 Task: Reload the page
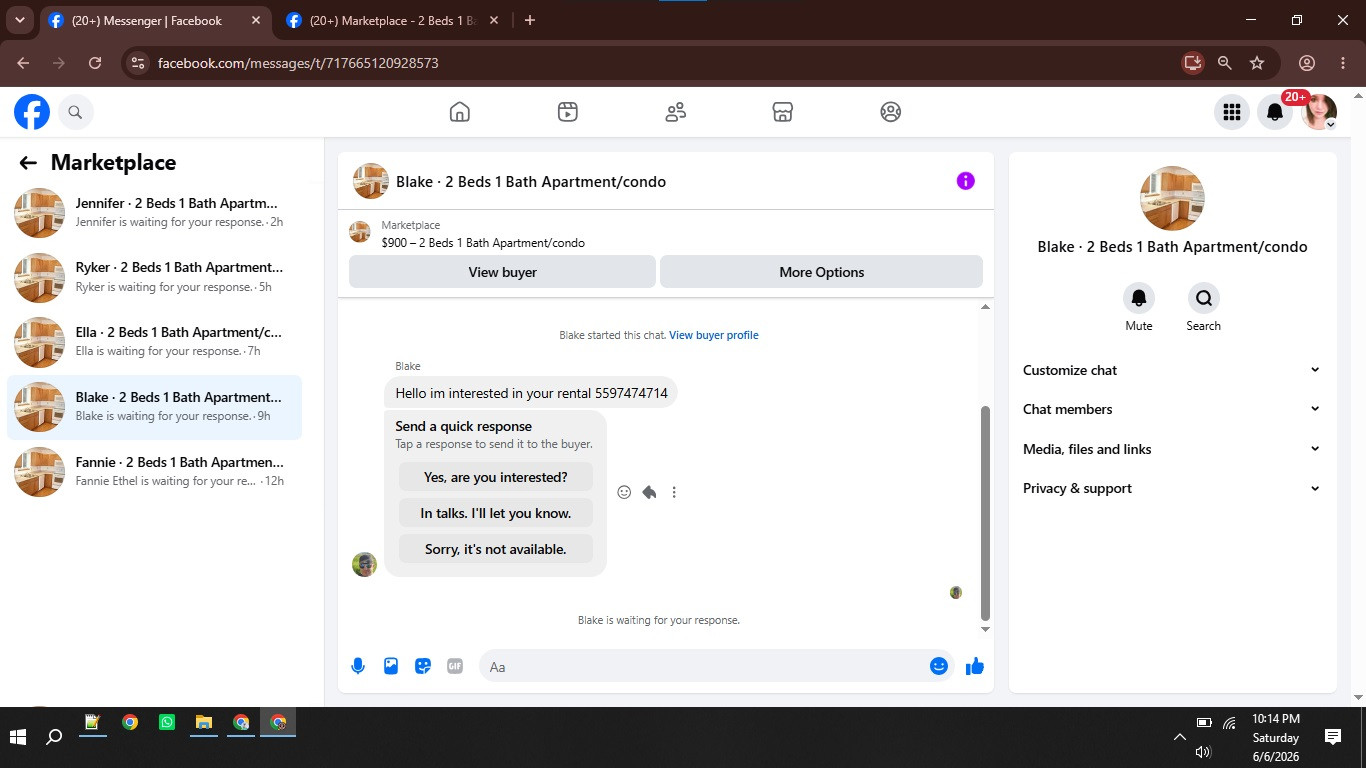95,63
